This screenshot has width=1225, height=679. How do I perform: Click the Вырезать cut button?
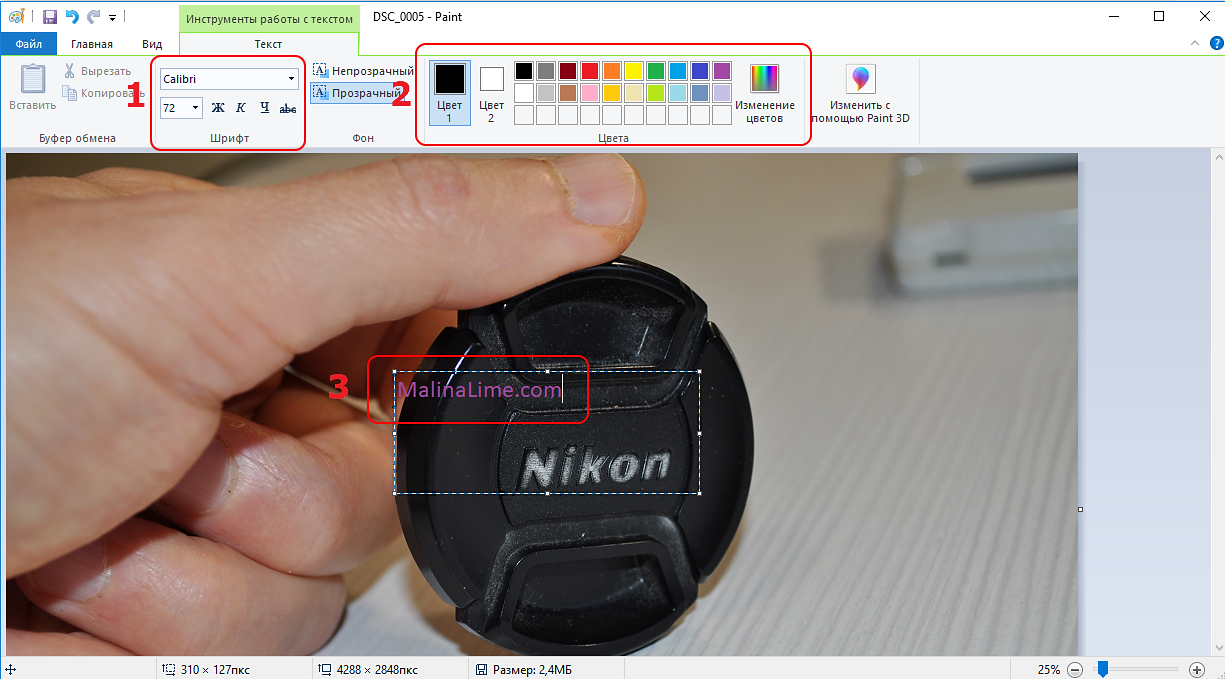97,71
